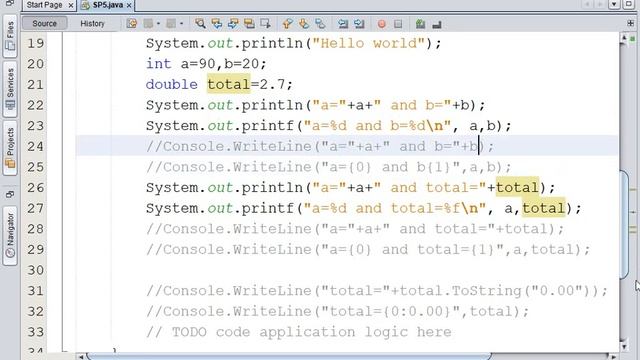This screenshot has height=360, width=640.
Task: Open the Navigator side panel tab
Action: coord(10,236)
